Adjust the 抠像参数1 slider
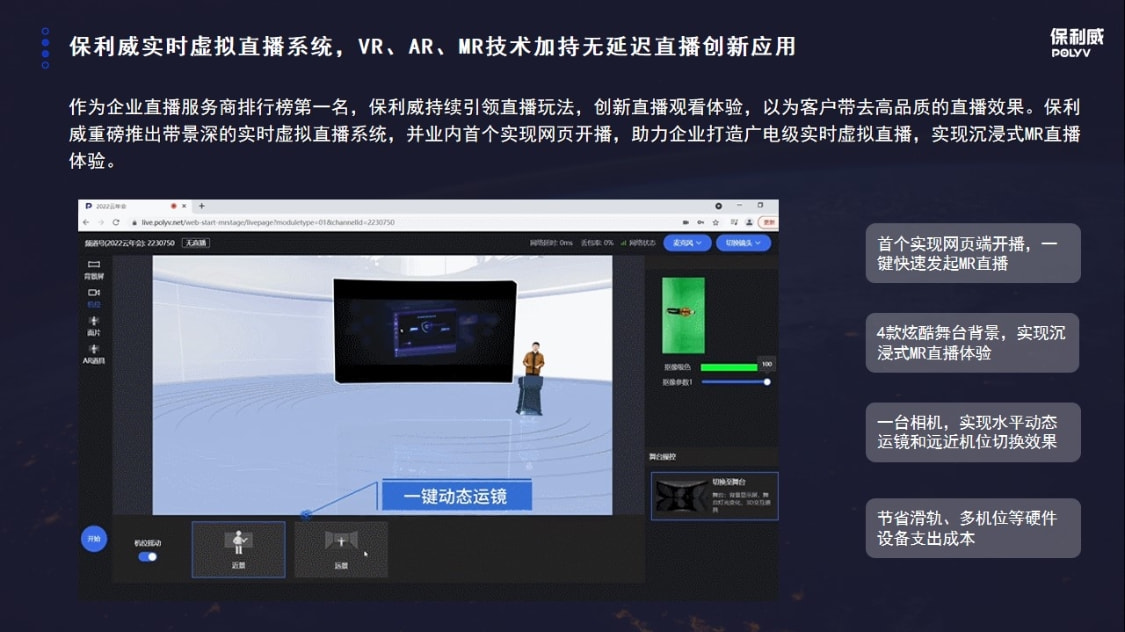Image resolution: width=1125 pixels, height=632 pixels. click(735, 382)
